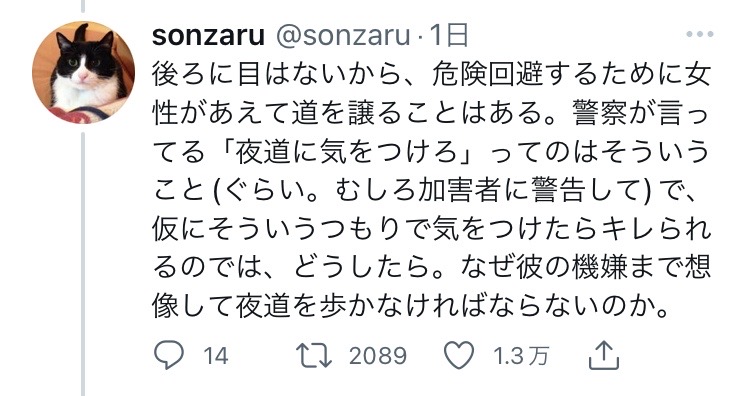Click the tweet line starting 後ろに目はないから
The height and width of the screenshot is (396, 750).
[431, 75]
